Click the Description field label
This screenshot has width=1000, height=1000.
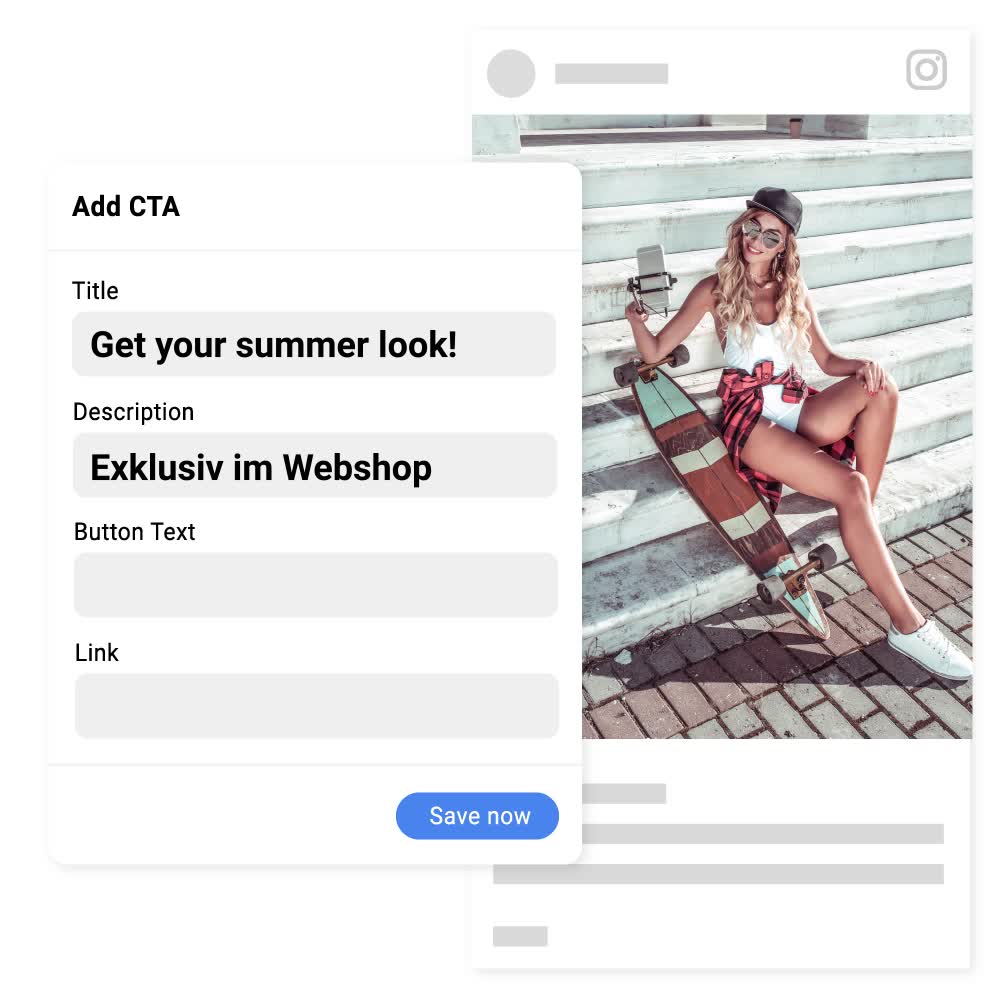(x=133, y=412)
